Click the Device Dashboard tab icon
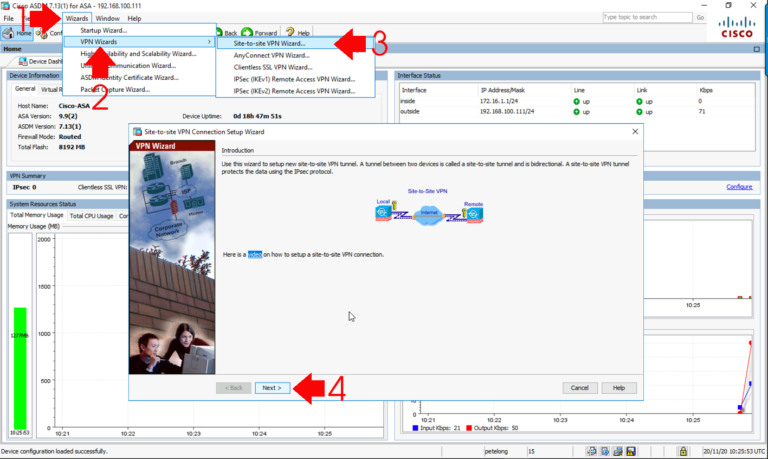 pyautogui.click(x=23, y=61)
